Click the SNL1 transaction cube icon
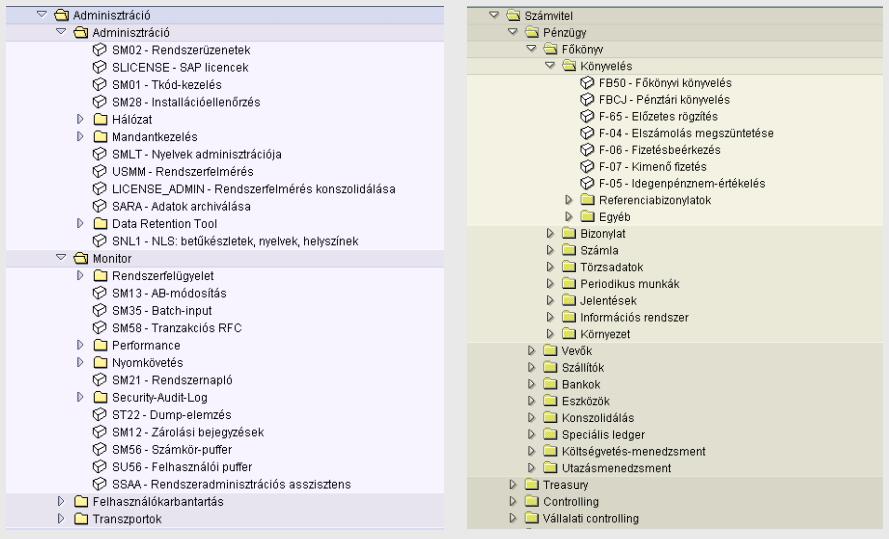 point(100,241)
